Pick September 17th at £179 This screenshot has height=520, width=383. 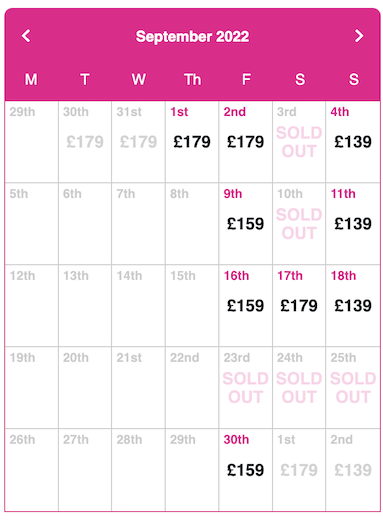299,306
